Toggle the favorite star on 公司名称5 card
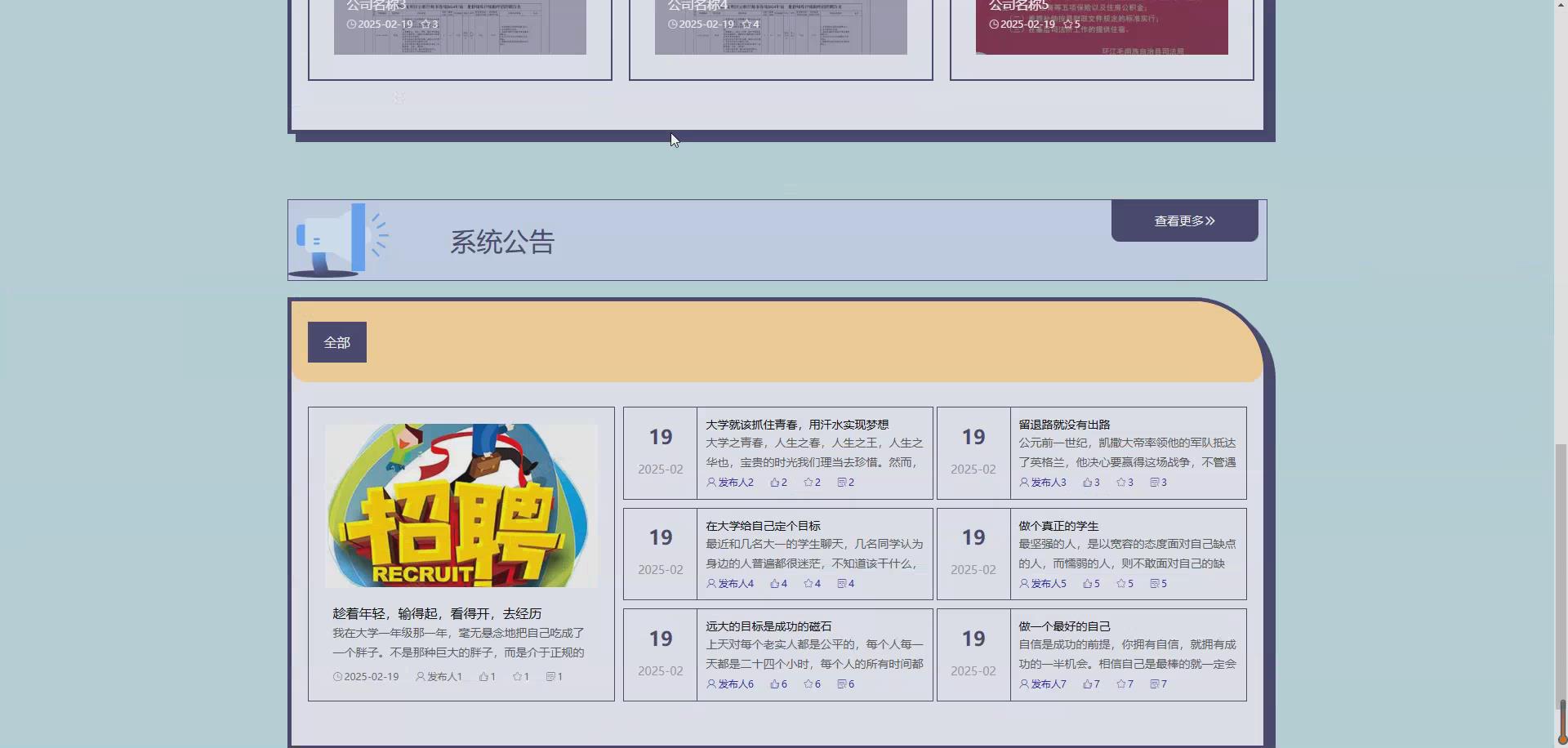 [x=1067, y=24]
